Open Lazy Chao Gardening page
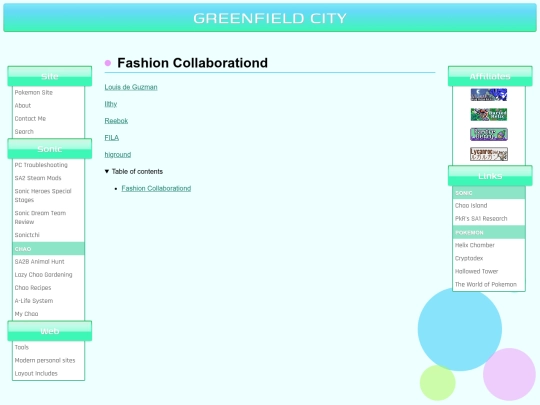 tap(43, 275)
